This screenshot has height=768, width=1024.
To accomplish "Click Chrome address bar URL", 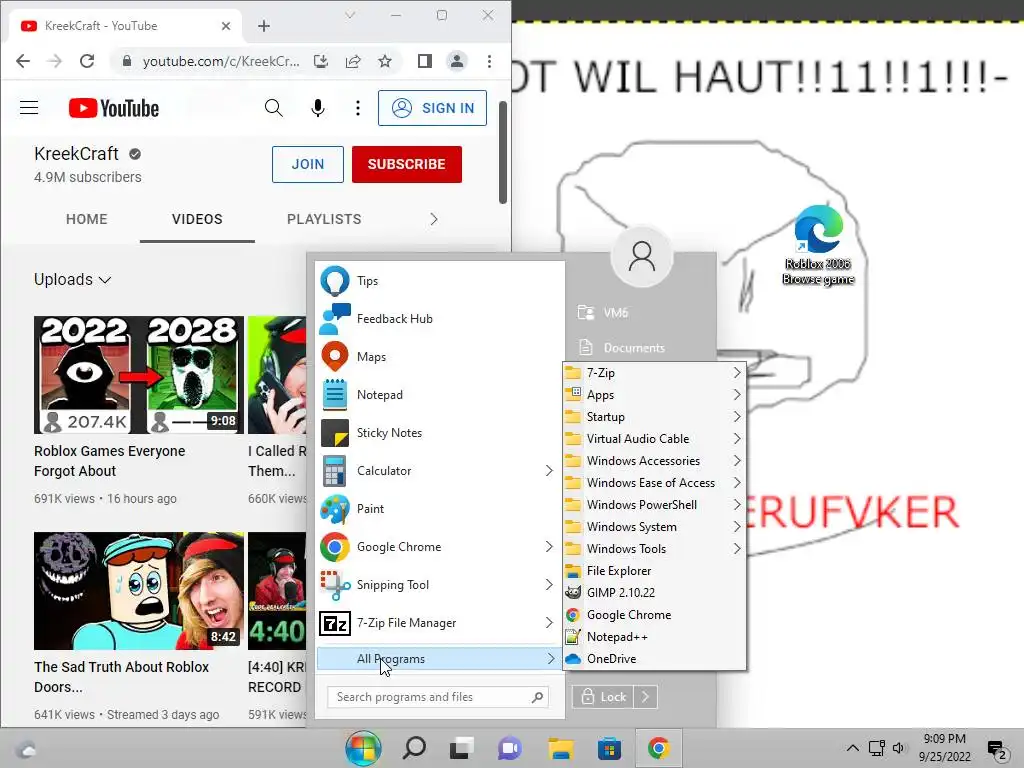I will [x=221, y=61].
